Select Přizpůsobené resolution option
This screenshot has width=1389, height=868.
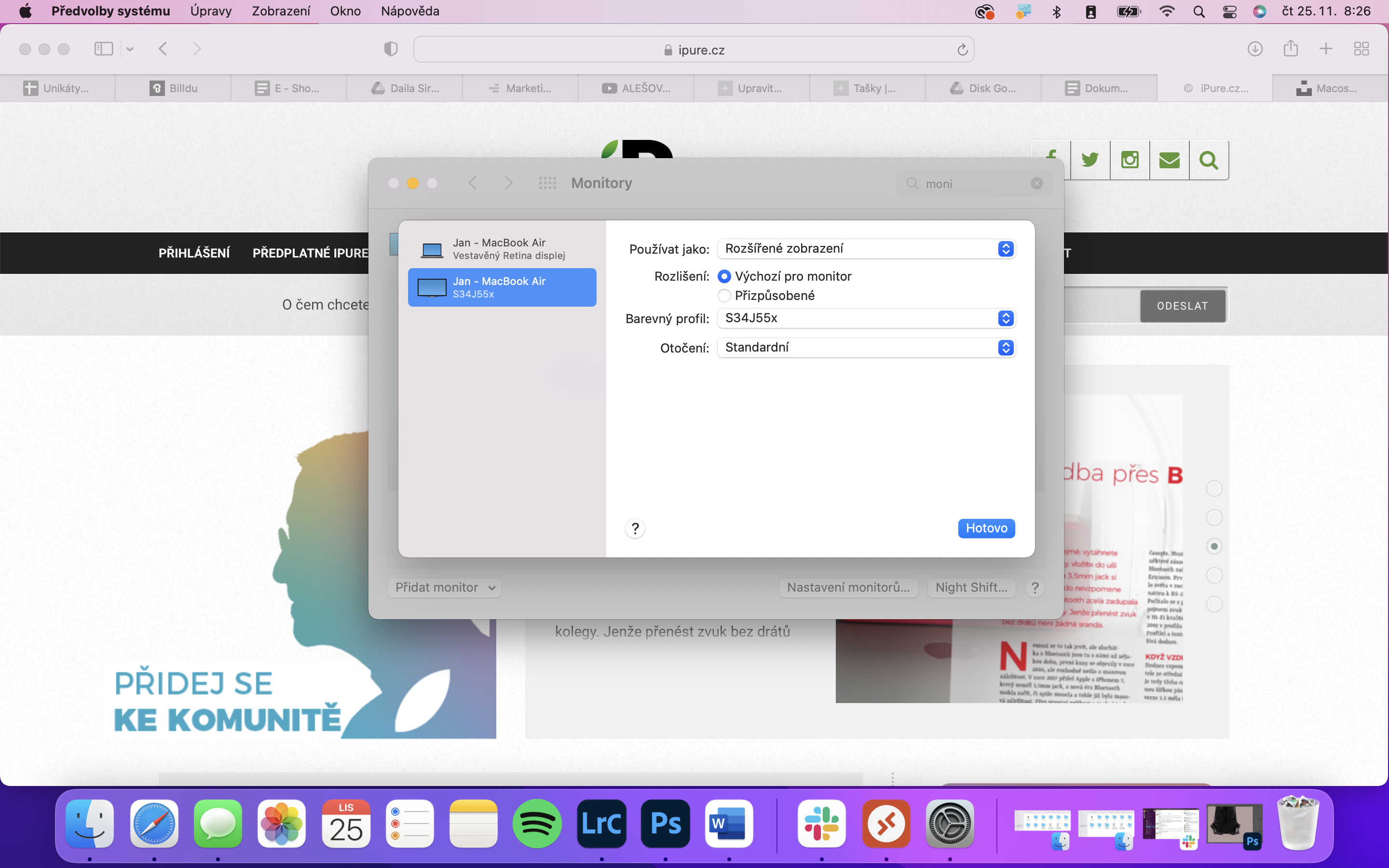tap(724, 296)
